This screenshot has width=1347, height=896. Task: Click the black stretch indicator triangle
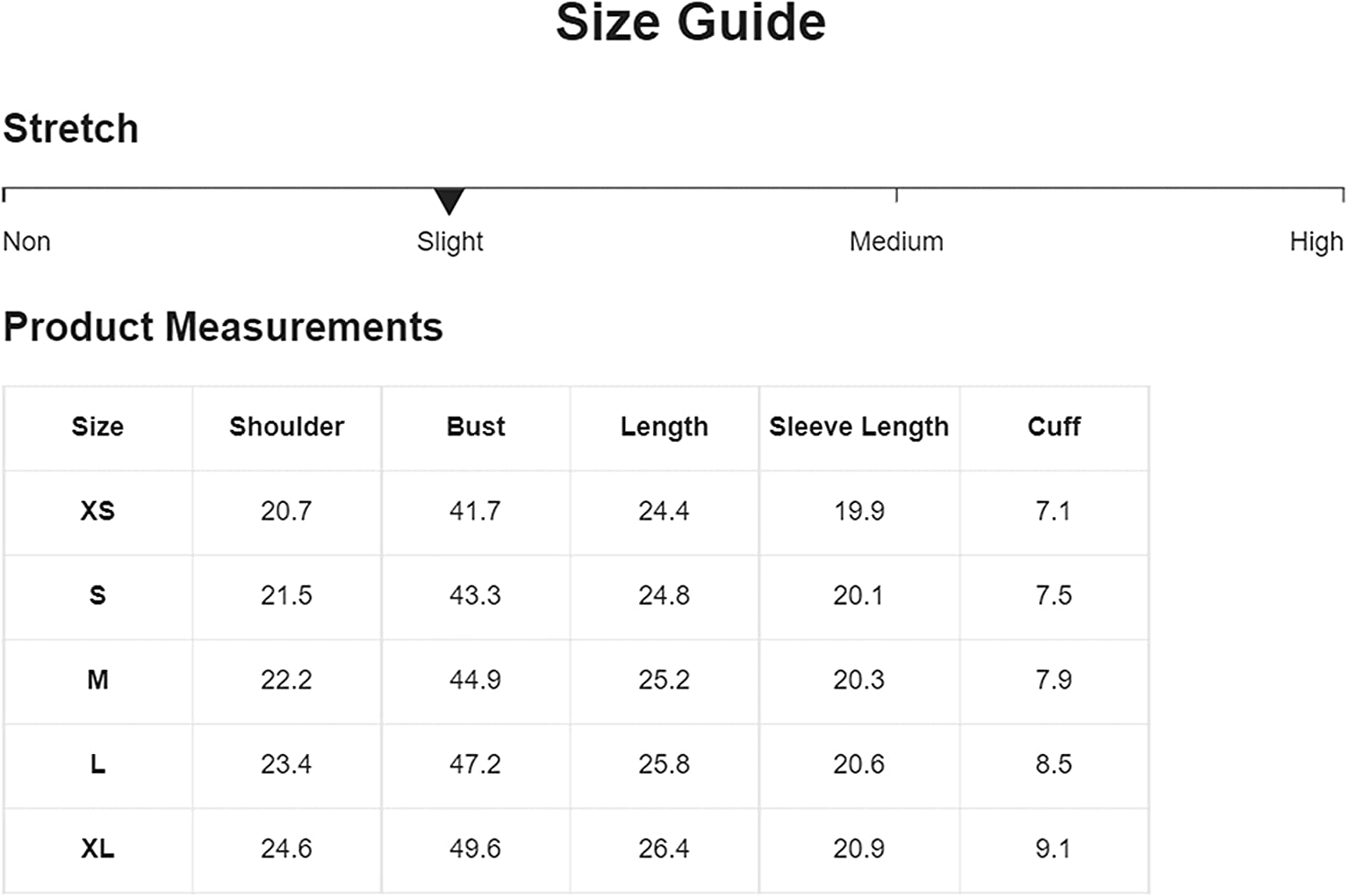pos(449,200)
